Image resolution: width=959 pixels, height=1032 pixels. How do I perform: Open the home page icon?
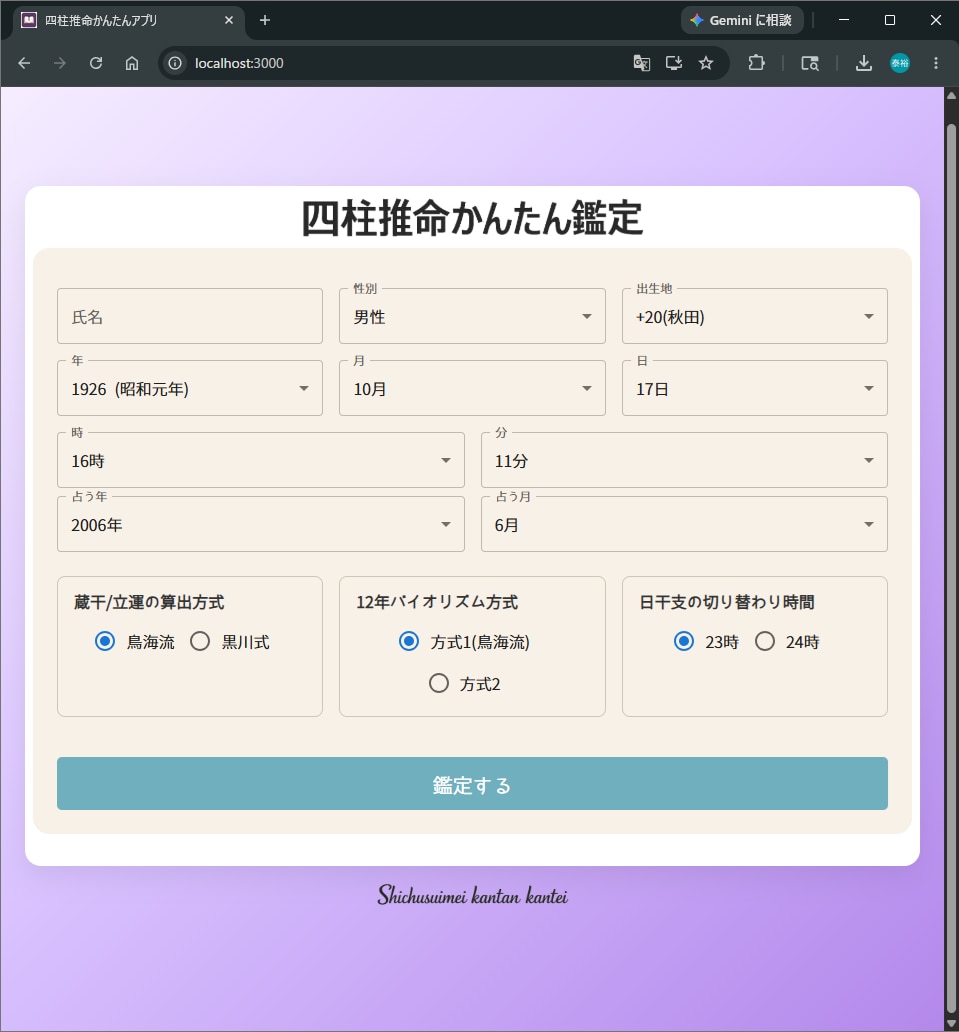click(132, 63)
